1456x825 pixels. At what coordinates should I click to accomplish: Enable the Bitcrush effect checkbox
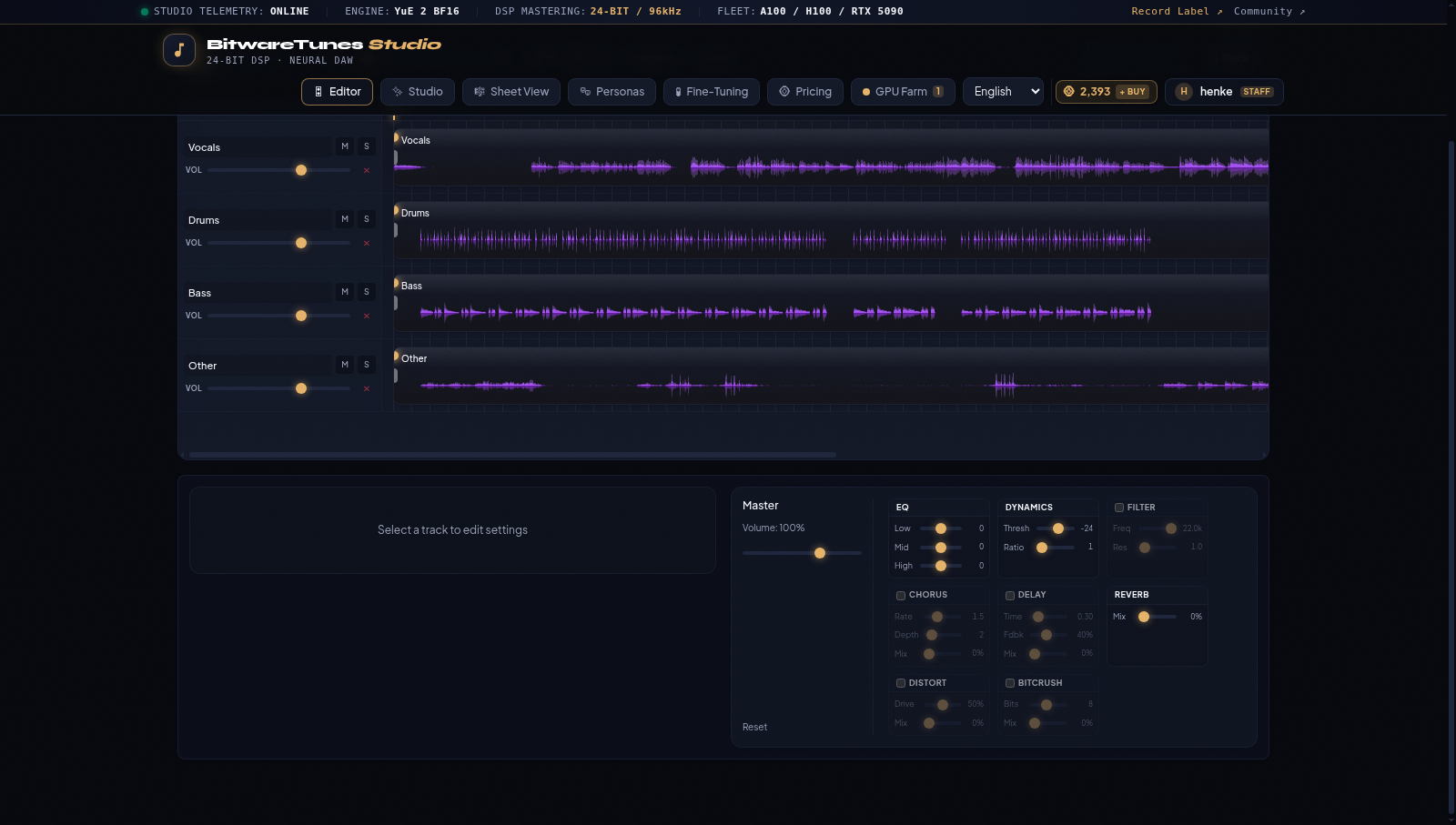(1010, 683)
